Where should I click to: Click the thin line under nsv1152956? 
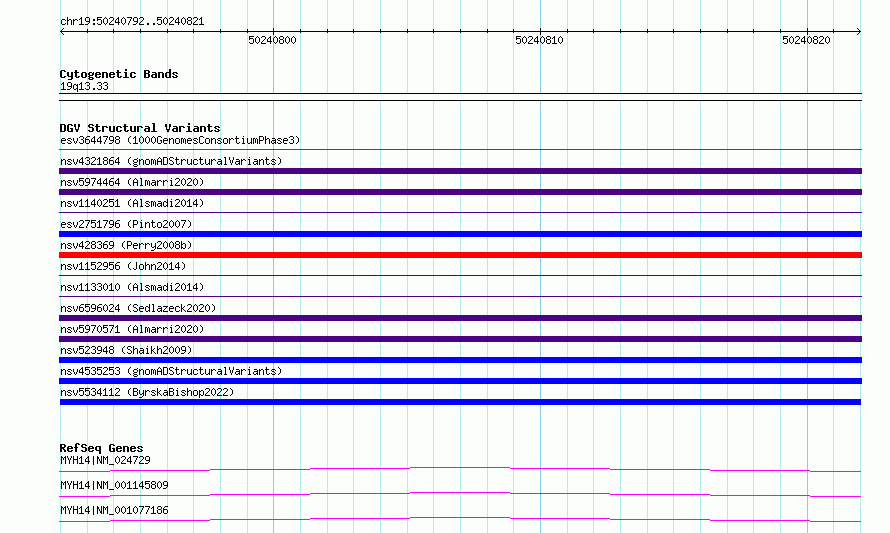click(x=460, y=276)
